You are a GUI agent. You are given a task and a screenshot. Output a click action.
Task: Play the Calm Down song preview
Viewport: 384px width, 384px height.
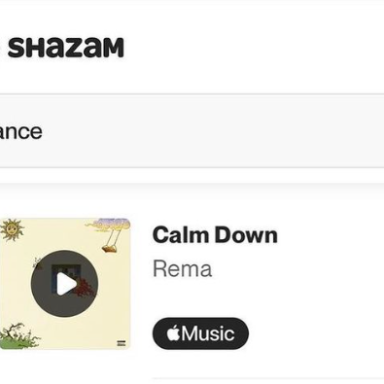tap(64, 284)
